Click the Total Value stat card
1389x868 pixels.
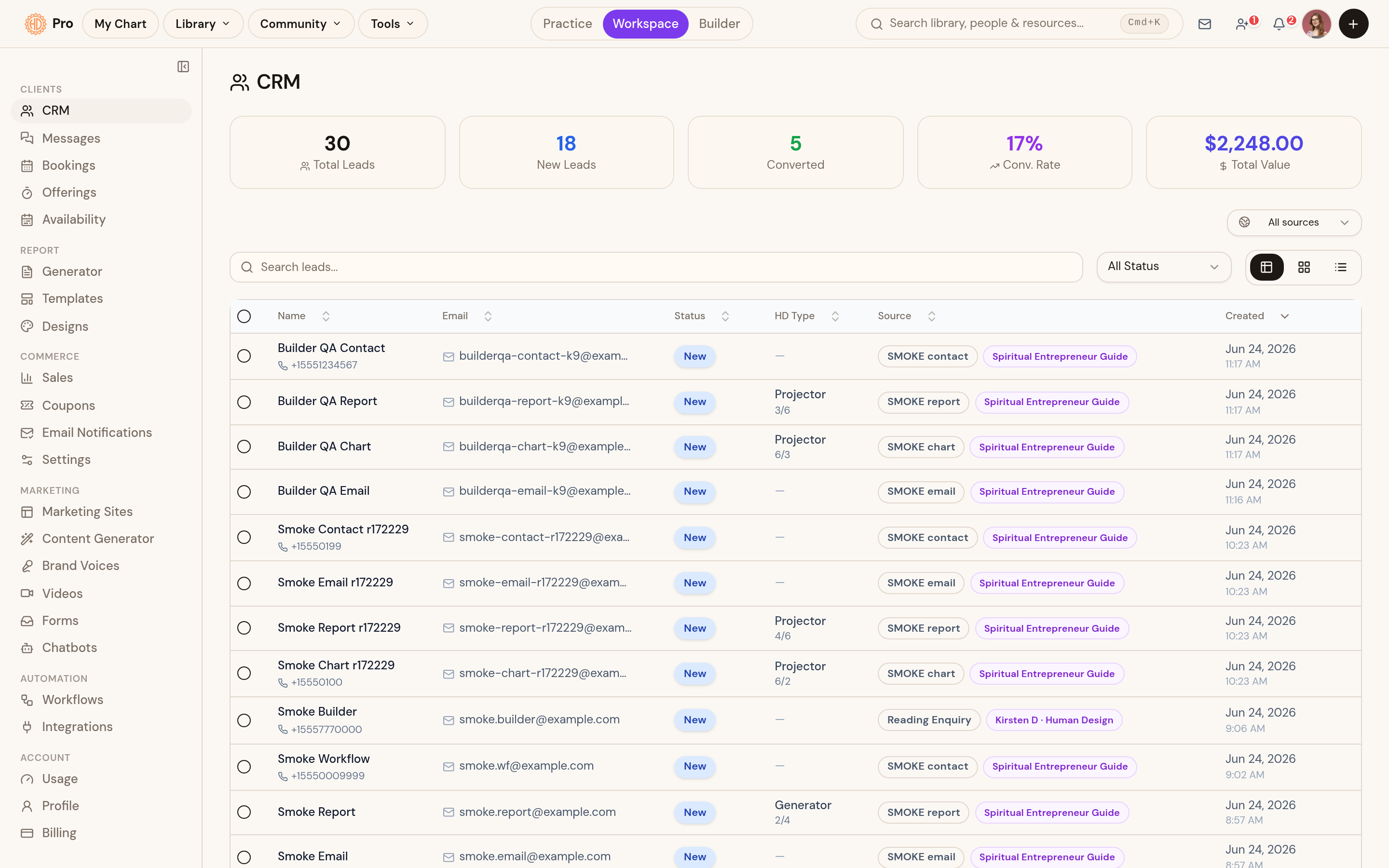click(x=1253, y=152)
